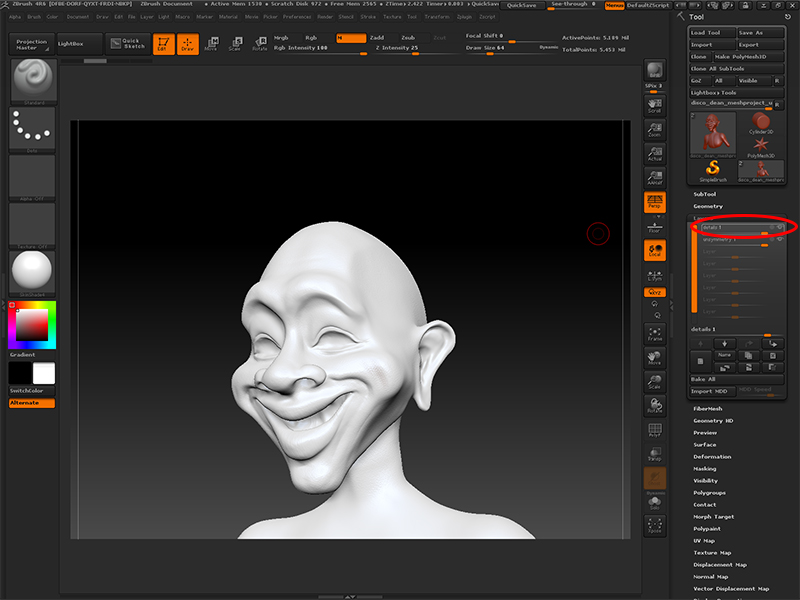Open the Brush menu
This screenshot has height=600, width=800.
point(34,17)
